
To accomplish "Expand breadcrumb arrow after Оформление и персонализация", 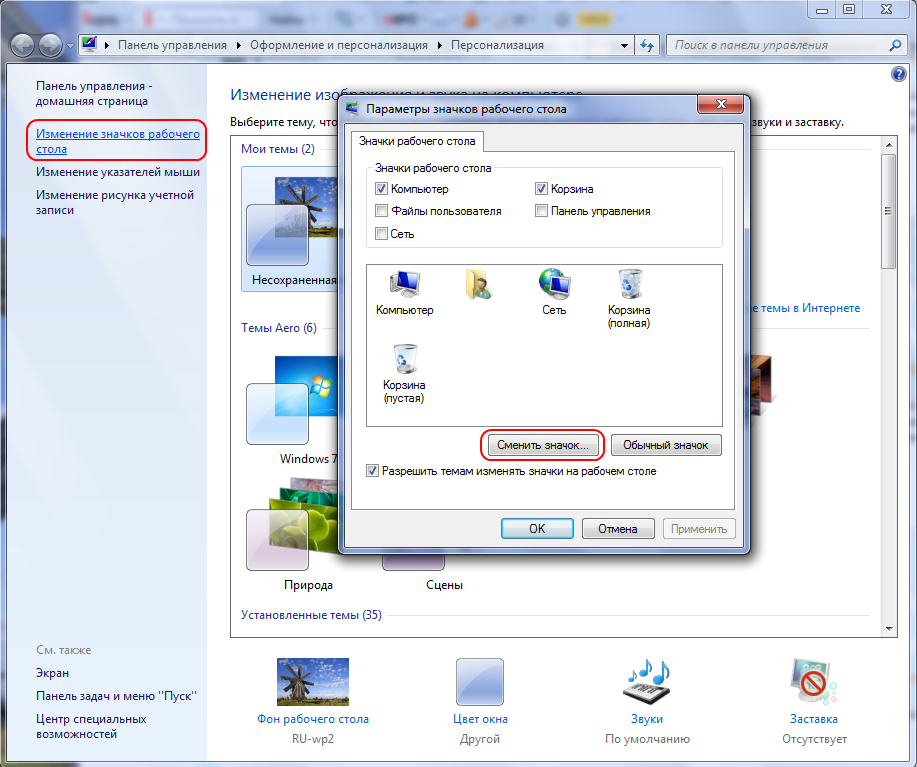I will tap(440, 45).
